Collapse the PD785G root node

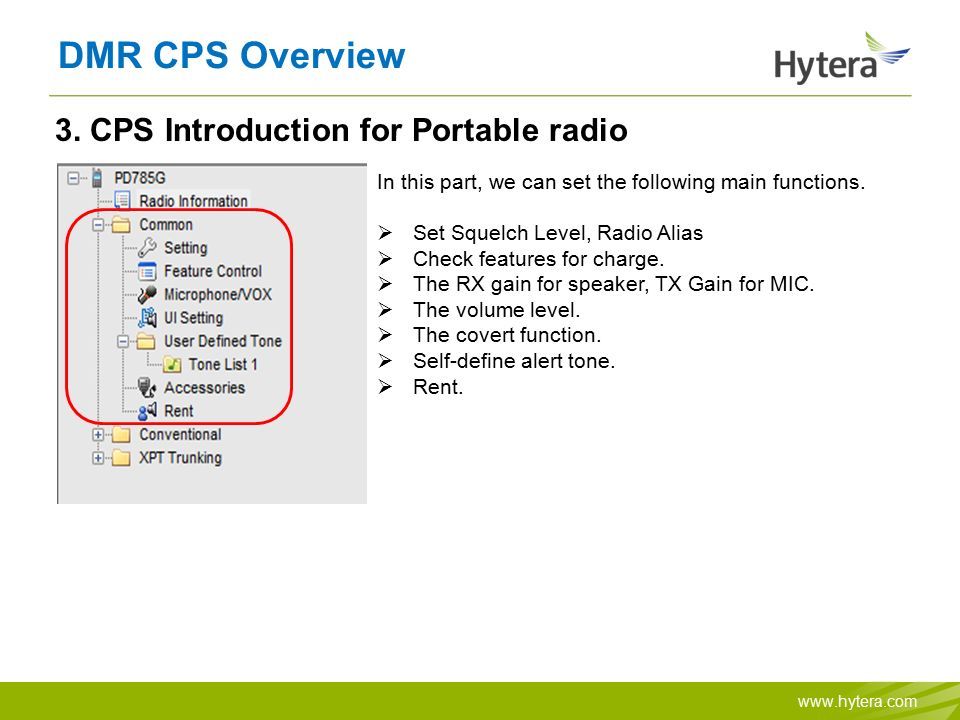73,178
